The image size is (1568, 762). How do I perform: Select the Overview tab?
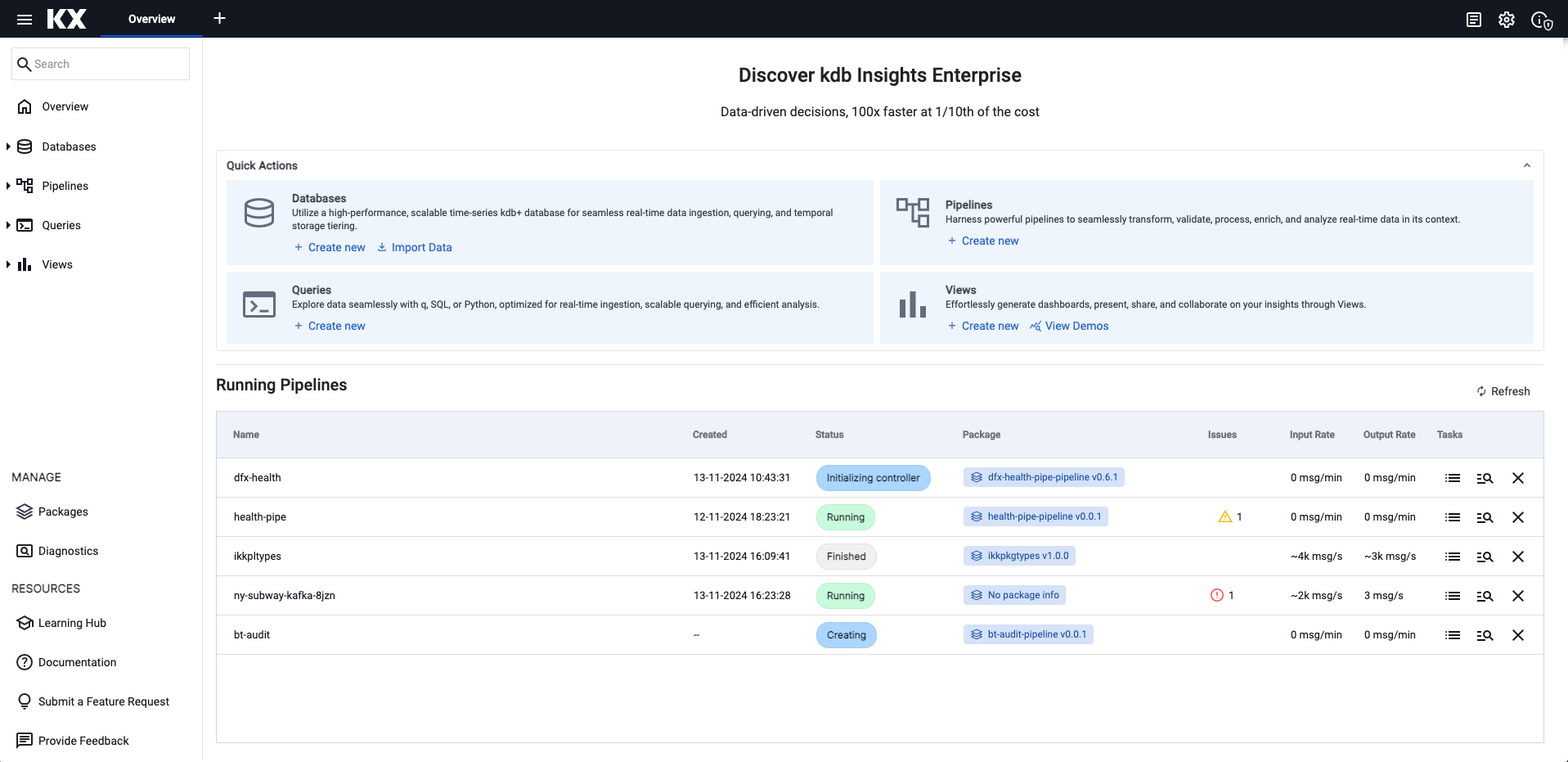151,19
